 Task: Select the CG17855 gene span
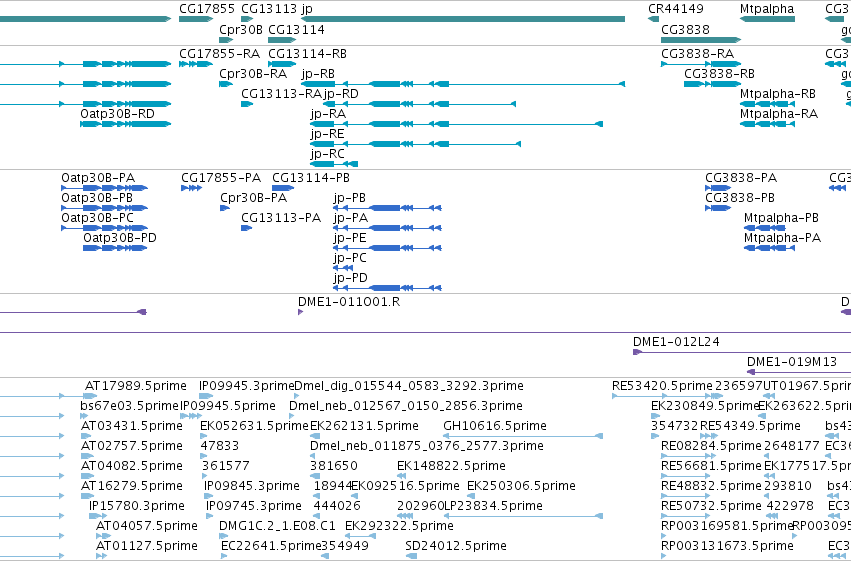coord(196,19)
